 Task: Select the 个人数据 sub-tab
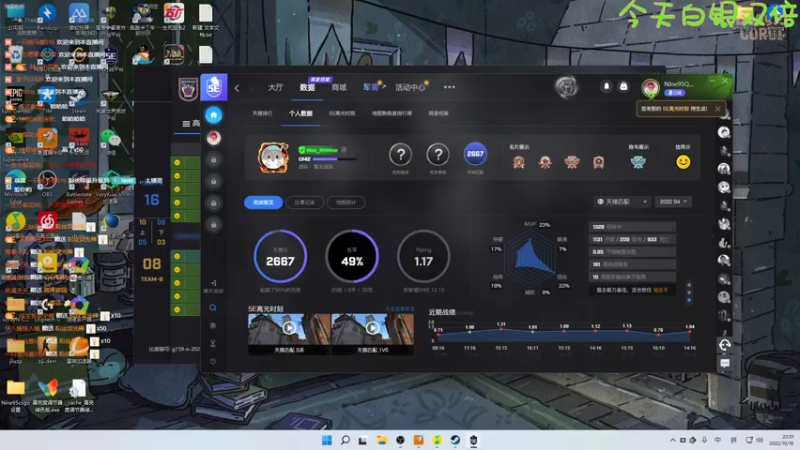[301, 113]
